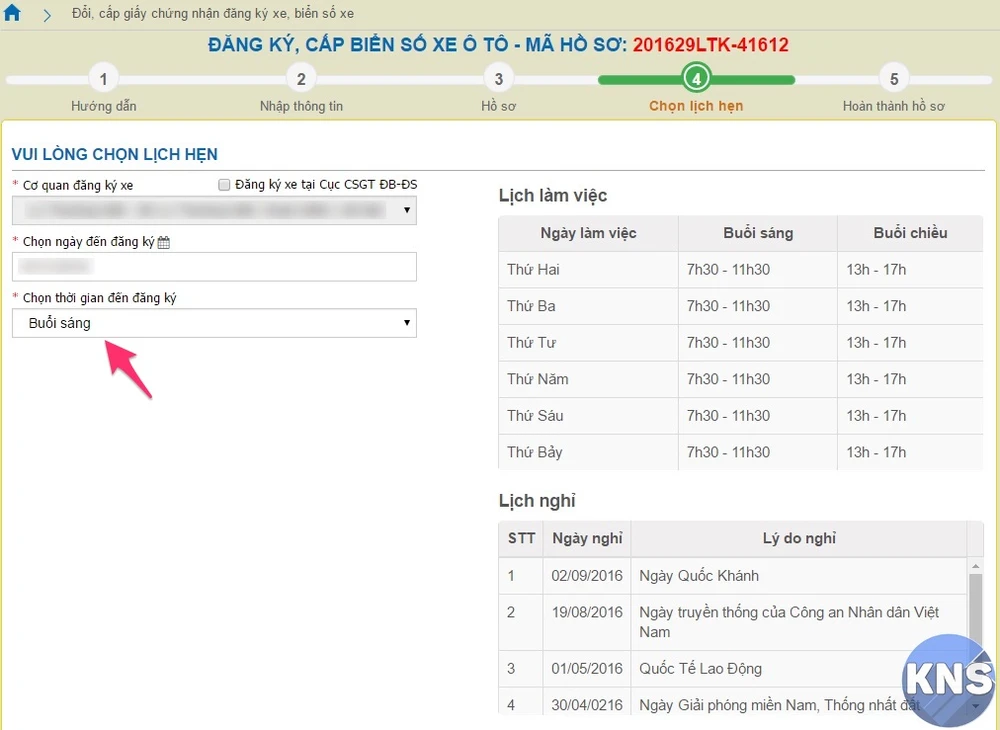Screen dimensions: 1000x730
Task: Click the home icon in breadcrumb
Action: pyautogui.click(x=13, y=14)
